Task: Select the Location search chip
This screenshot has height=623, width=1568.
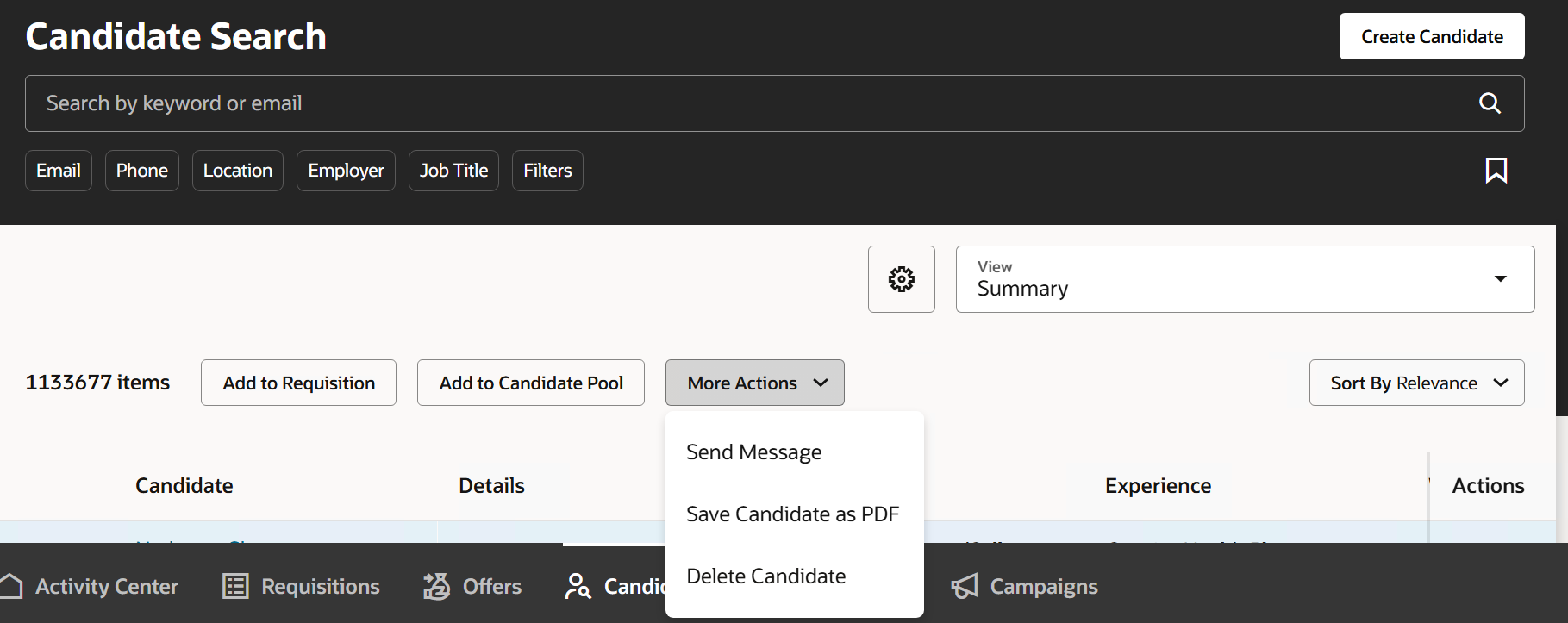Action: click(x=238, y=171)
